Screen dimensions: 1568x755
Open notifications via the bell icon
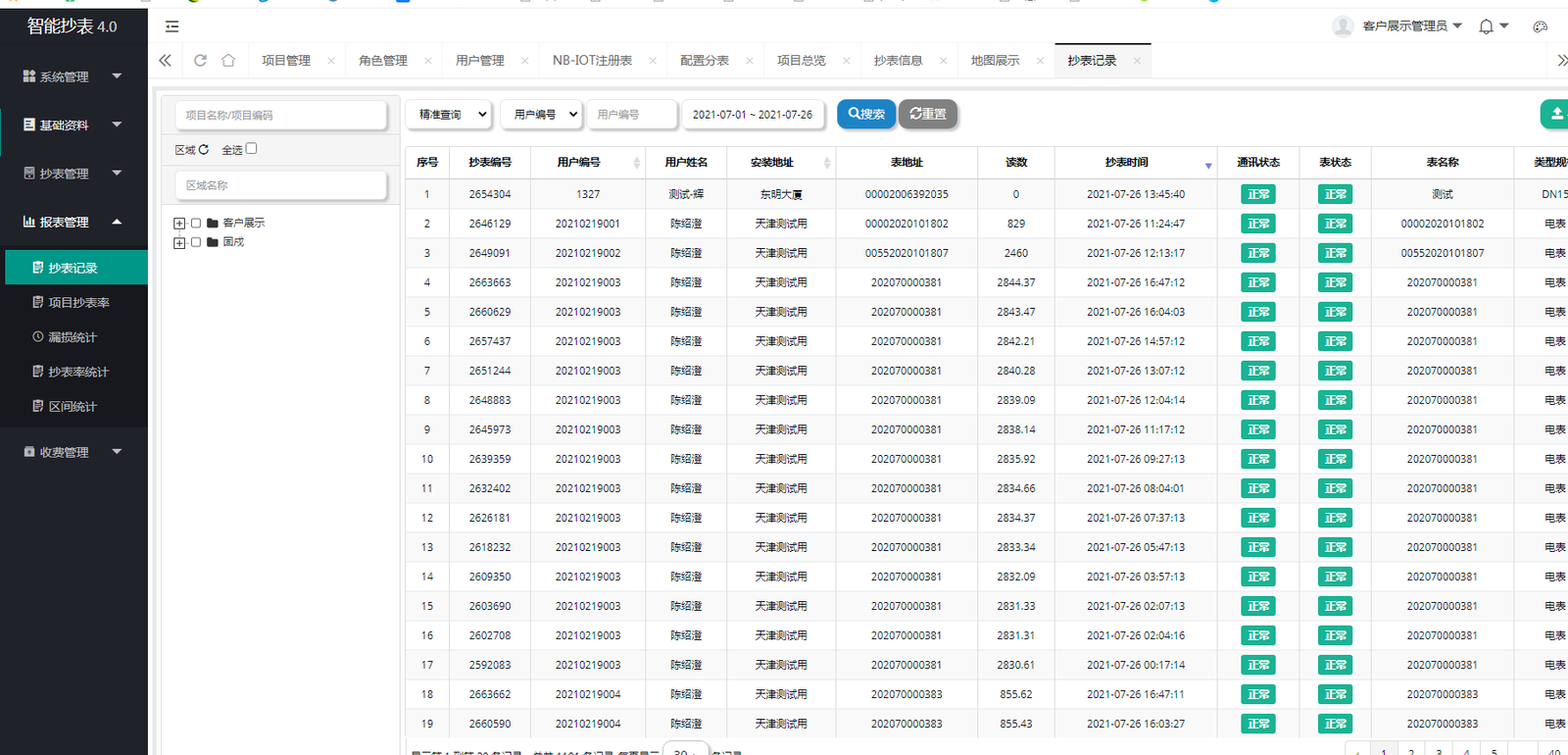(1487, 26)
